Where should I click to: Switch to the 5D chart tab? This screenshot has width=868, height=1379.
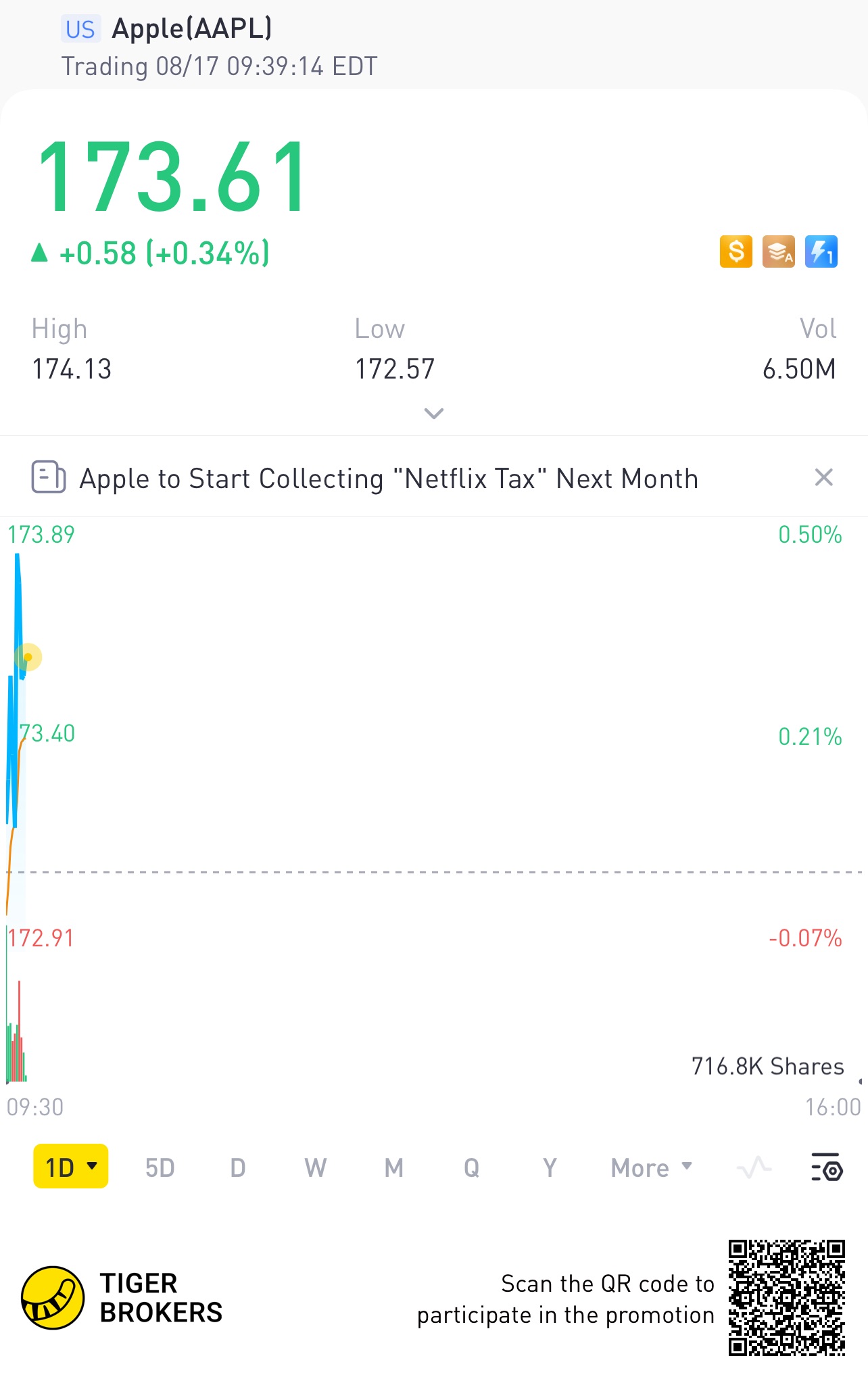coord(160,1167)
